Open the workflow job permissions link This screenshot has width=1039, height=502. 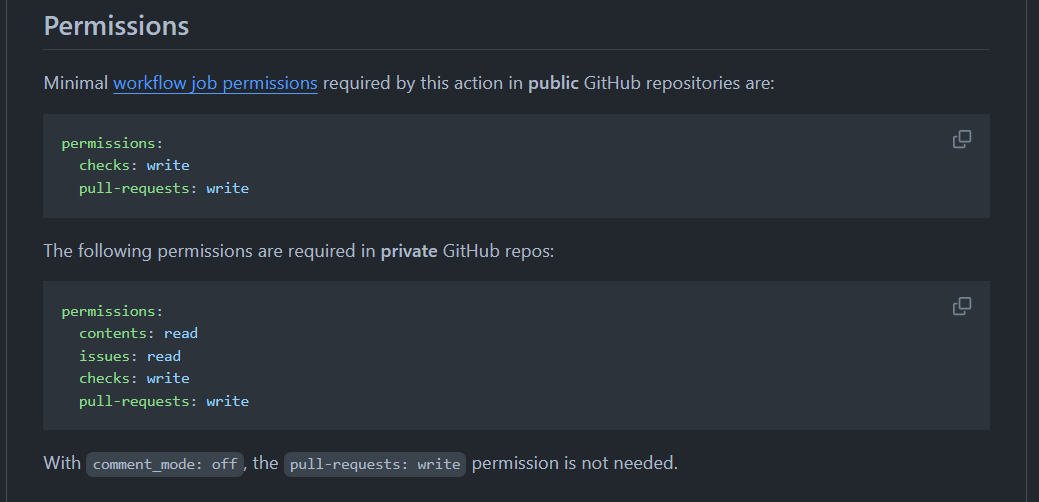215,83
